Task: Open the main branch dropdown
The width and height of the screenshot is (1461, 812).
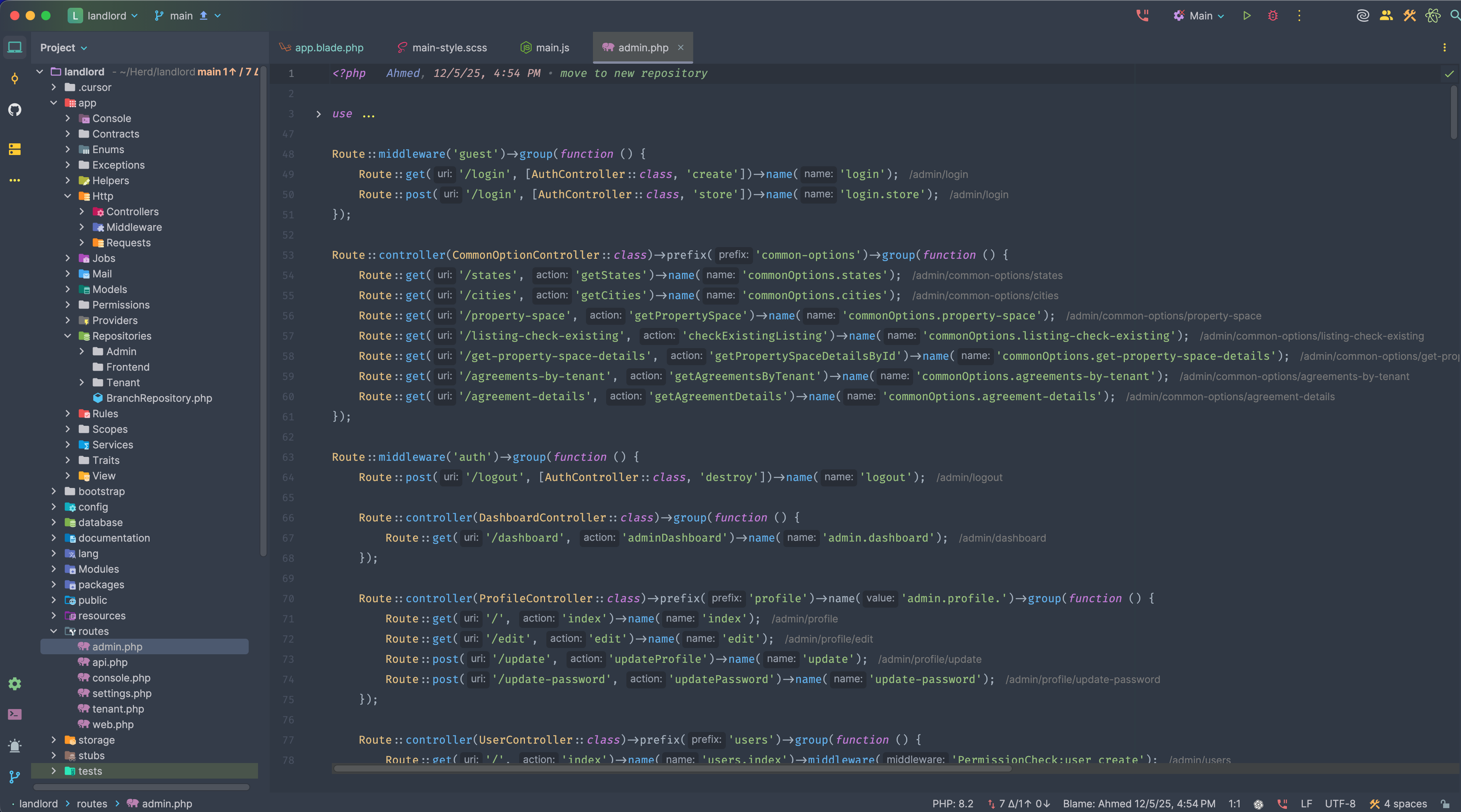Action: click(181, 15)
